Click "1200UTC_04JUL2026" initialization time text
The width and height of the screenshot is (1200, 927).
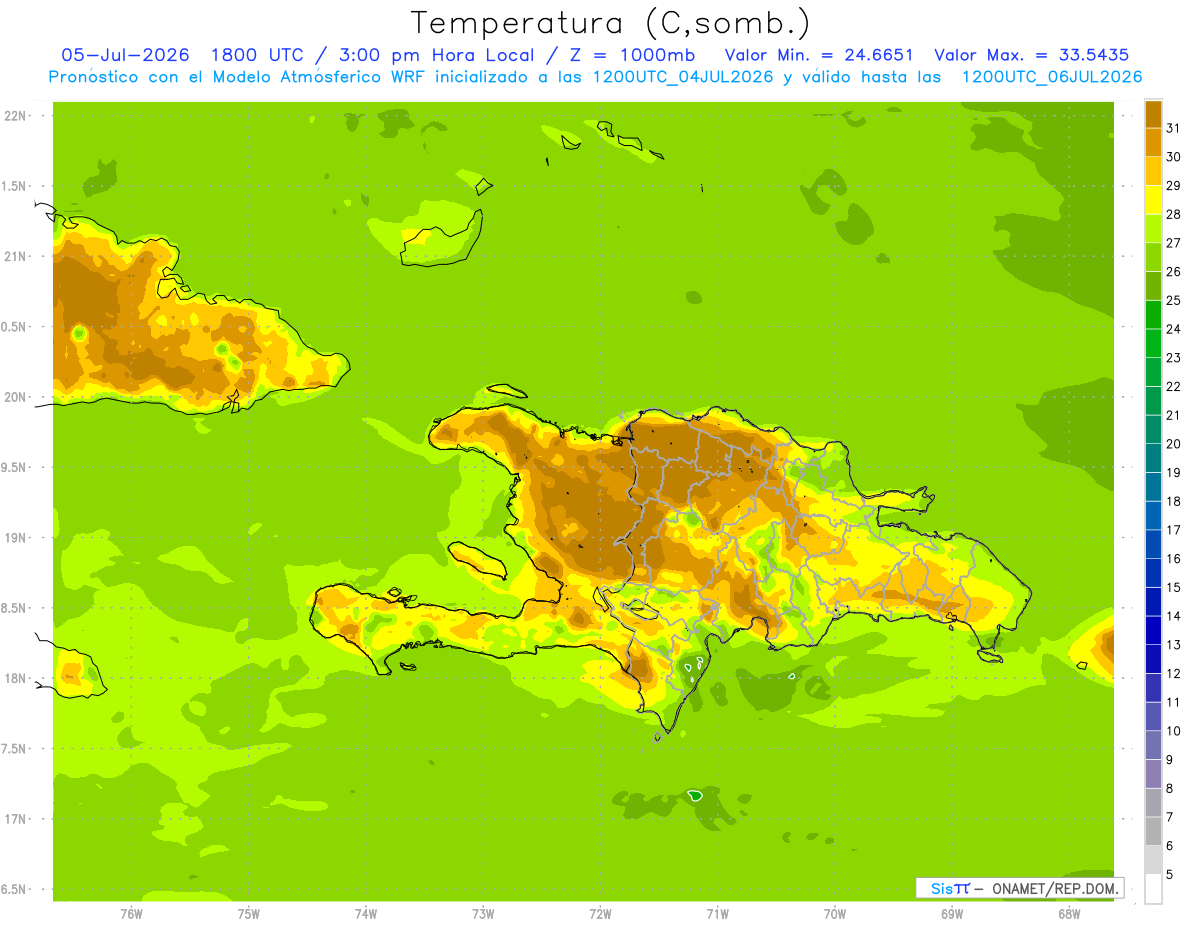(683, 77)
